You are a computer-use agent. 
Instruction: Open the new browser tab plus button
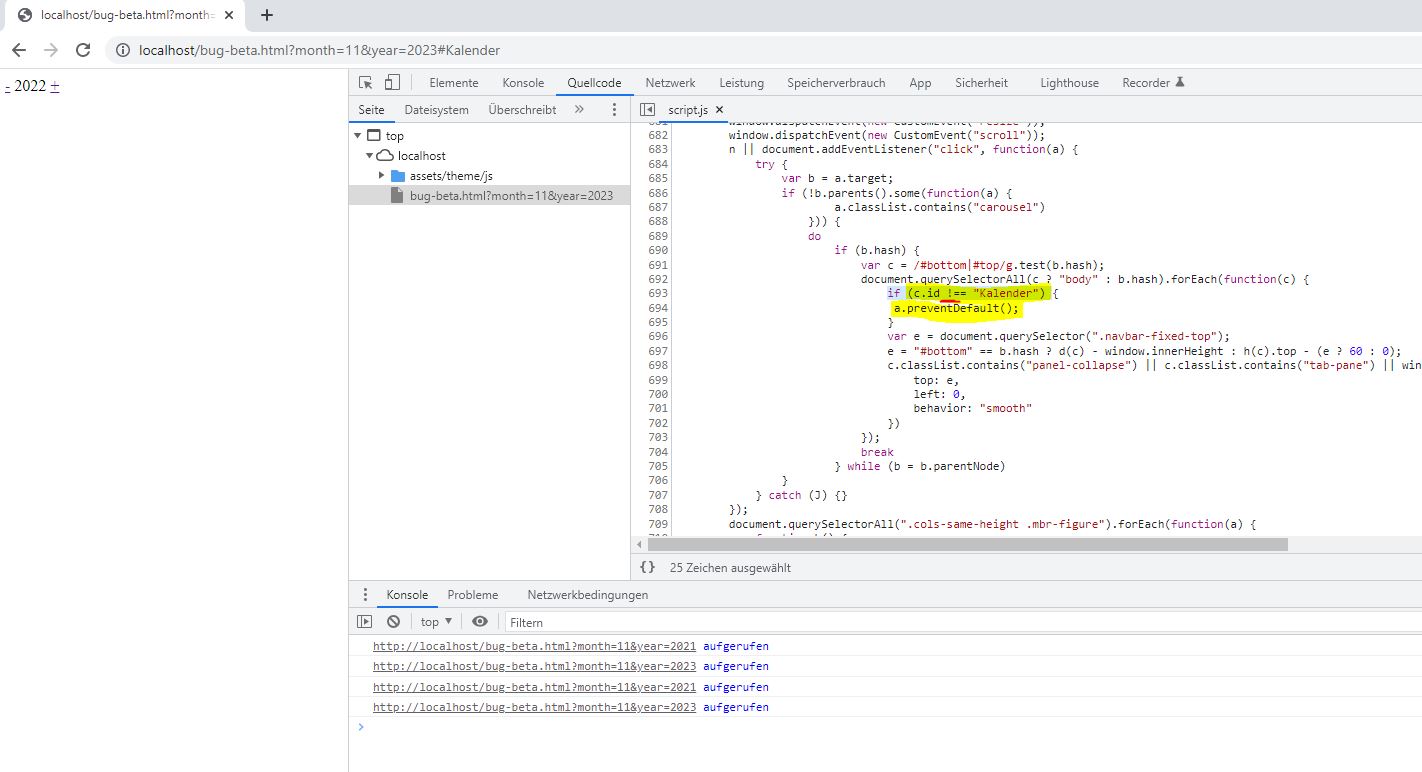pyautogui.click(x=267, y=15)
